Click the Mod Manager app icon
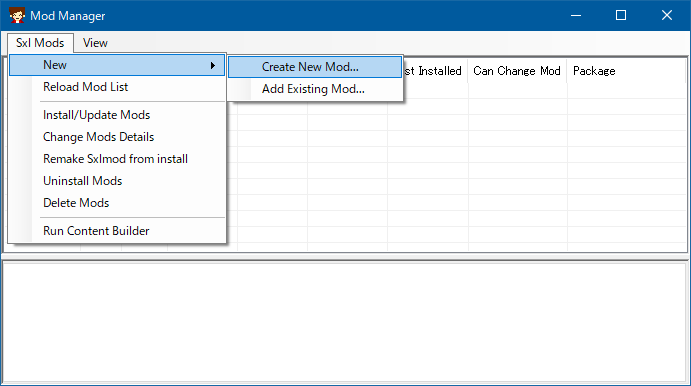 click(x=17, y=15)
